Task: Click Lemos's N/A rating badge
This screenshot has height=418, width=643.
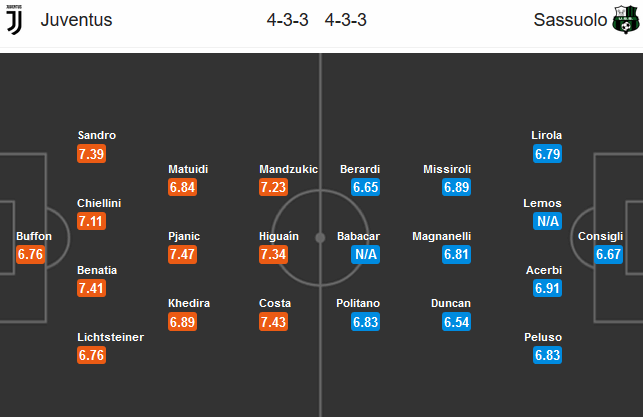Action: 548,220
